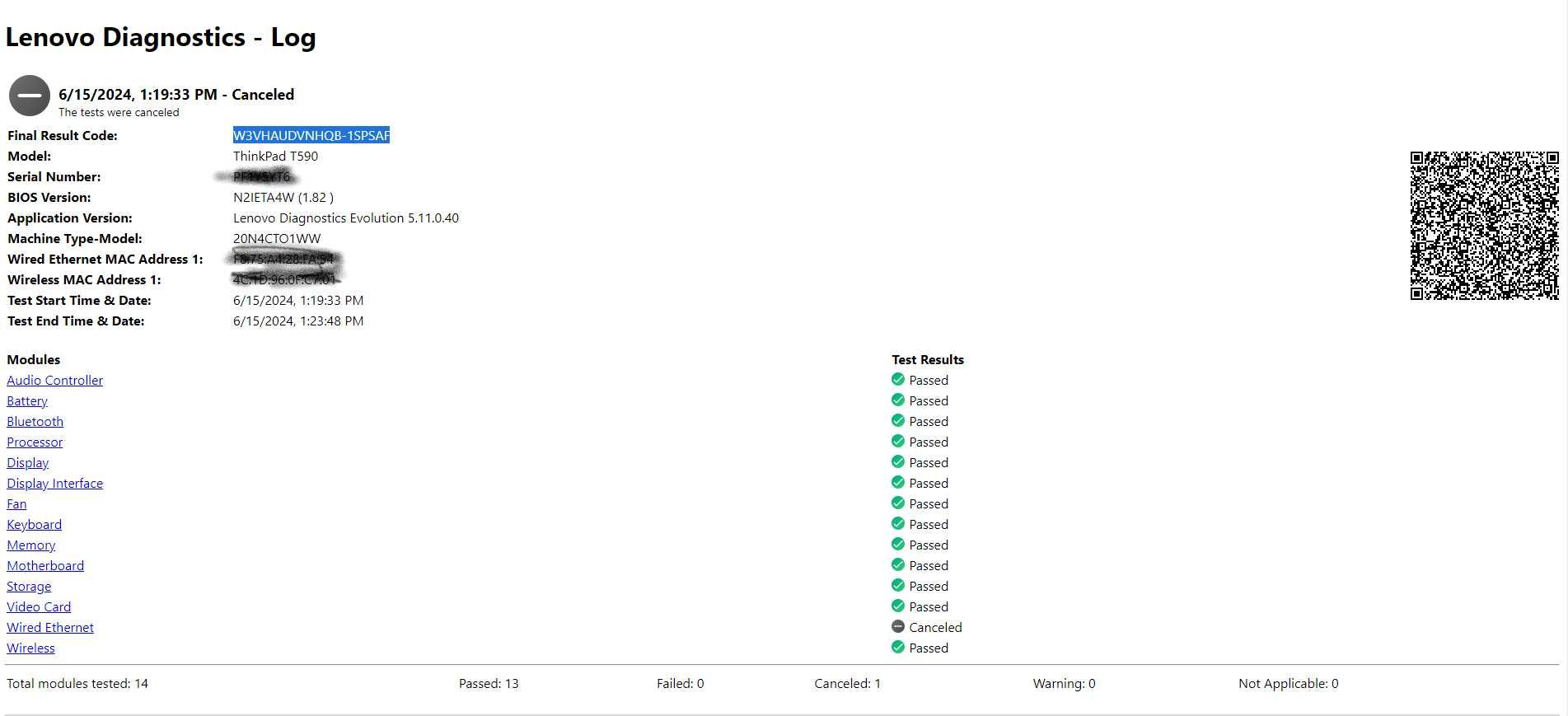Click the machine type 20N4CTO1WW value

(x=277, y=238)
